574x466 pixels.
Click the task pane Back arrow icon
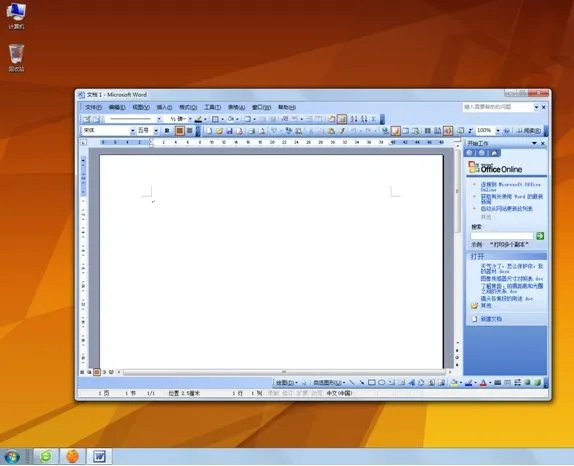tap(470, 153)
